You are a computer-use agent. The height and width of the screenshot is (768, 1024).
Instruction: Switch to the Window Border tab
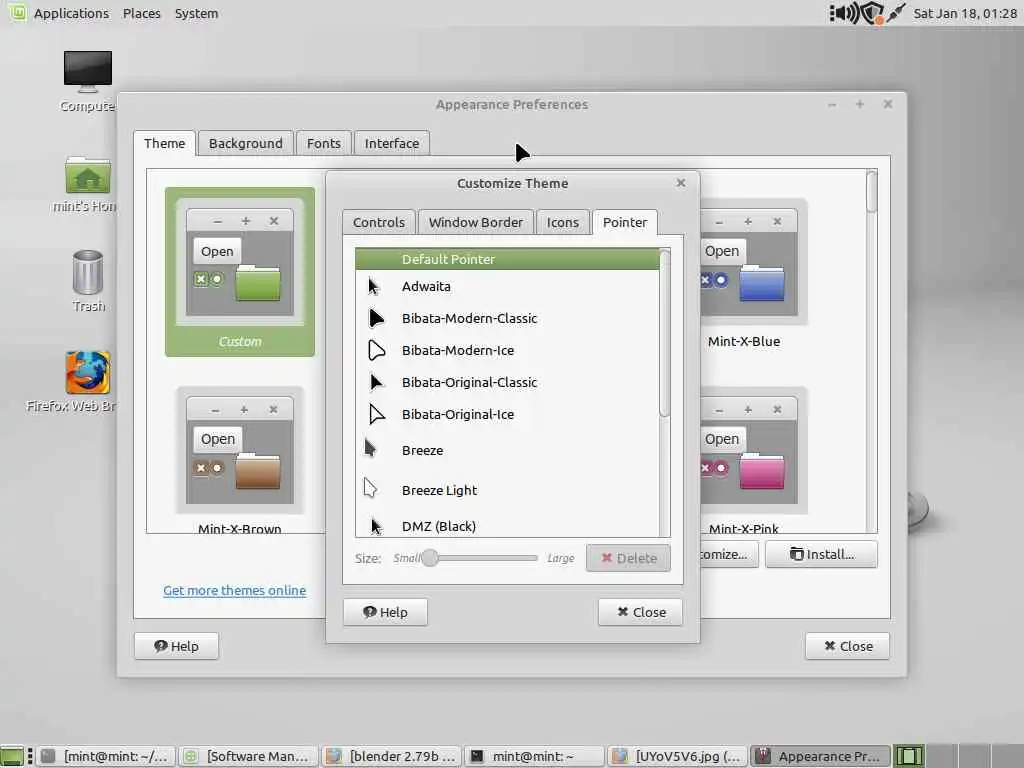point(475,222)
